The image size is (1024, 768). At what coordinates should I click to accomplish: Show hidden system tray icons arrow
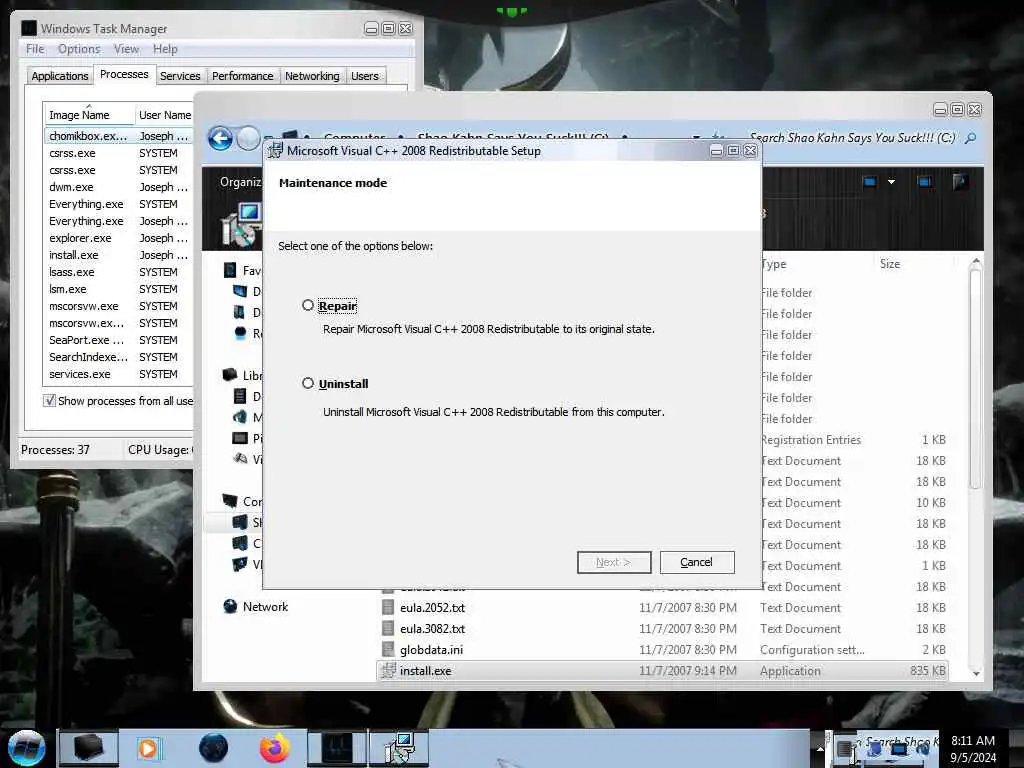[x=820, y=748]
